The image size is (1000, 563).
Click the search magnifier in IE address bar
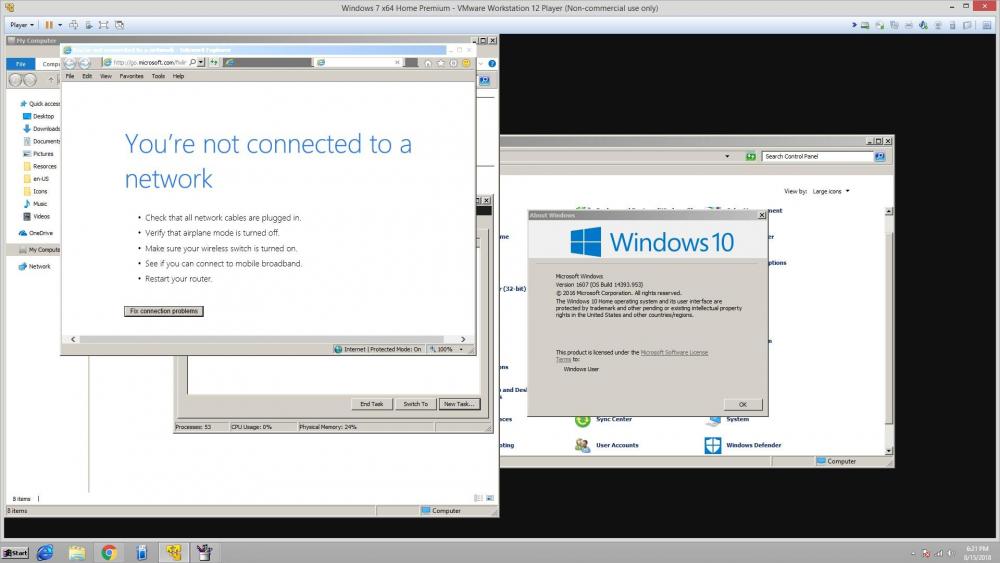pos(193,62)
